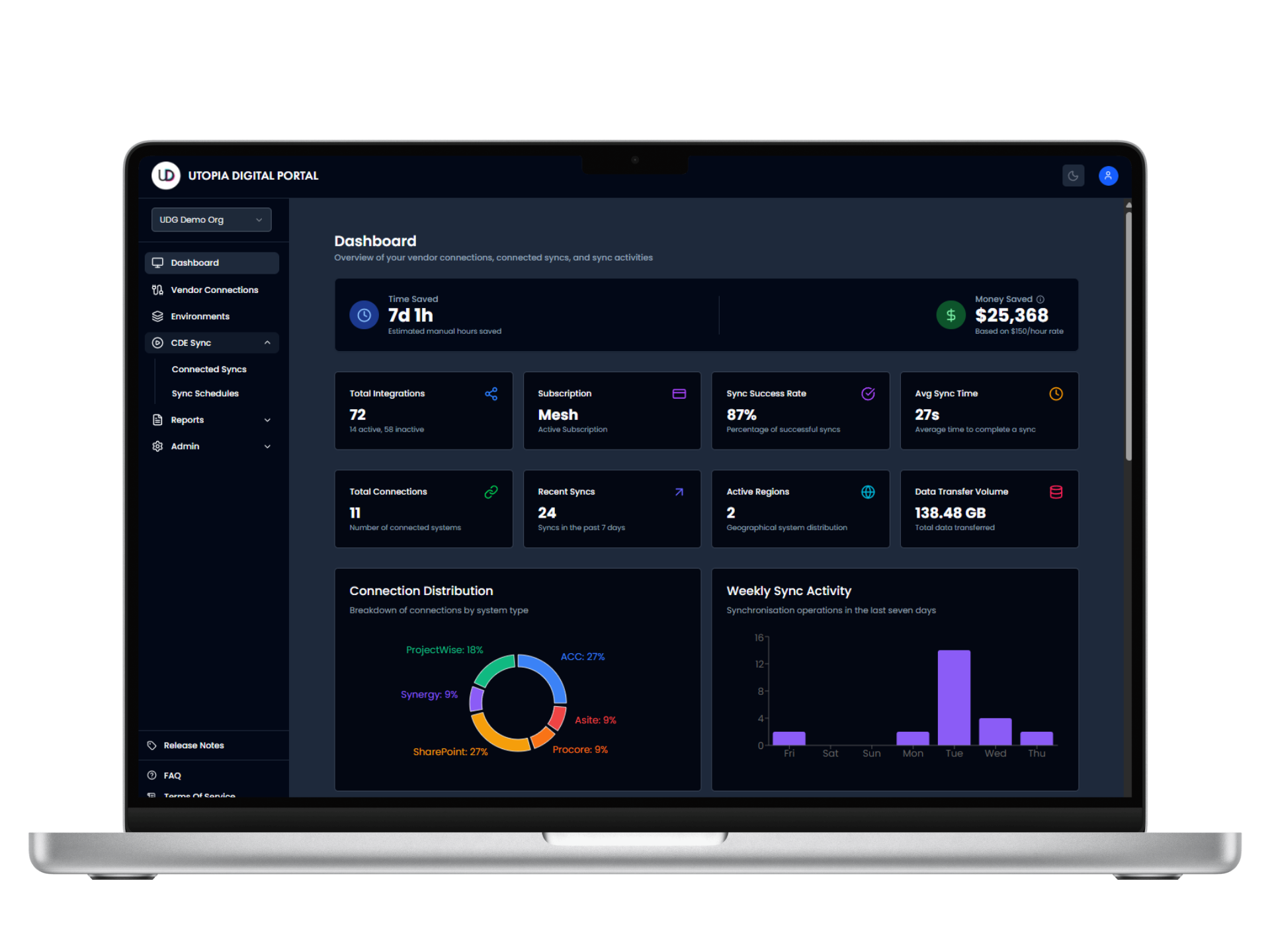The height and width of the screenshot is (952, 1270).
Task: Click the purple Synergy donut segment
Action: pyautogui.click(x=476, y=698)
